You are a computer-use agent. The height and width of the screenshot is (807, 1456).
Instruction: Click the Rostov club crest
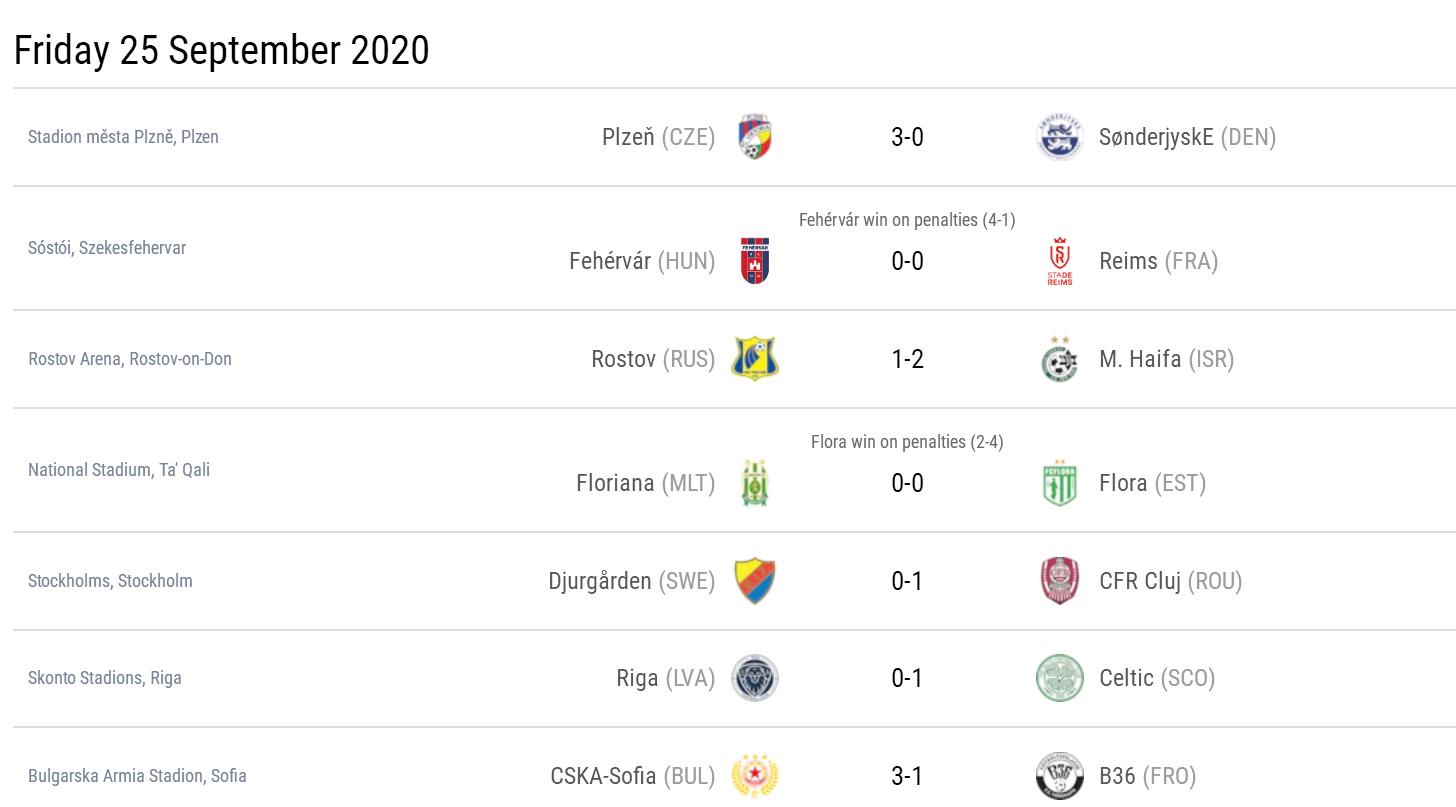coord(755,359)
